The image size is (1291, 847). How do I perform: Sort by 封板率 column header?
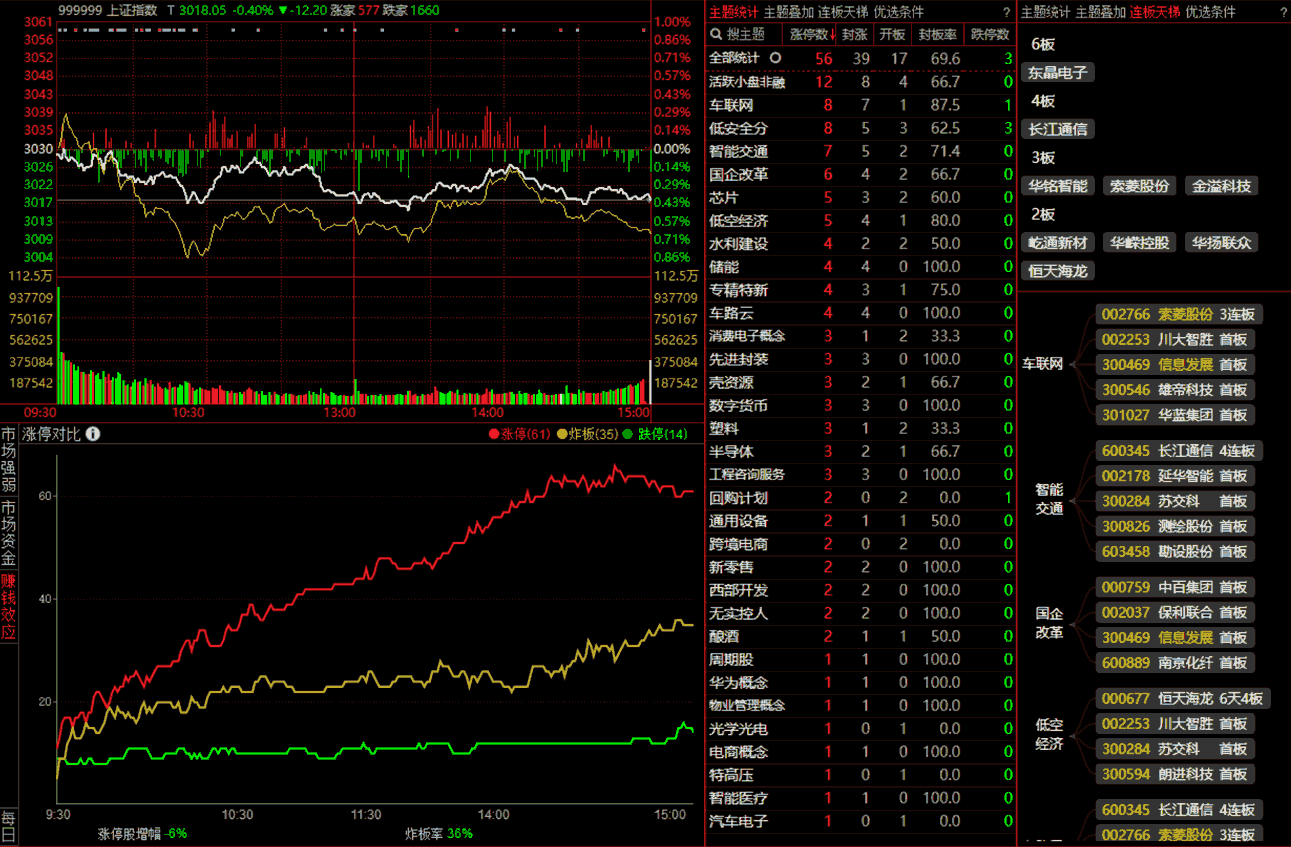938,34
